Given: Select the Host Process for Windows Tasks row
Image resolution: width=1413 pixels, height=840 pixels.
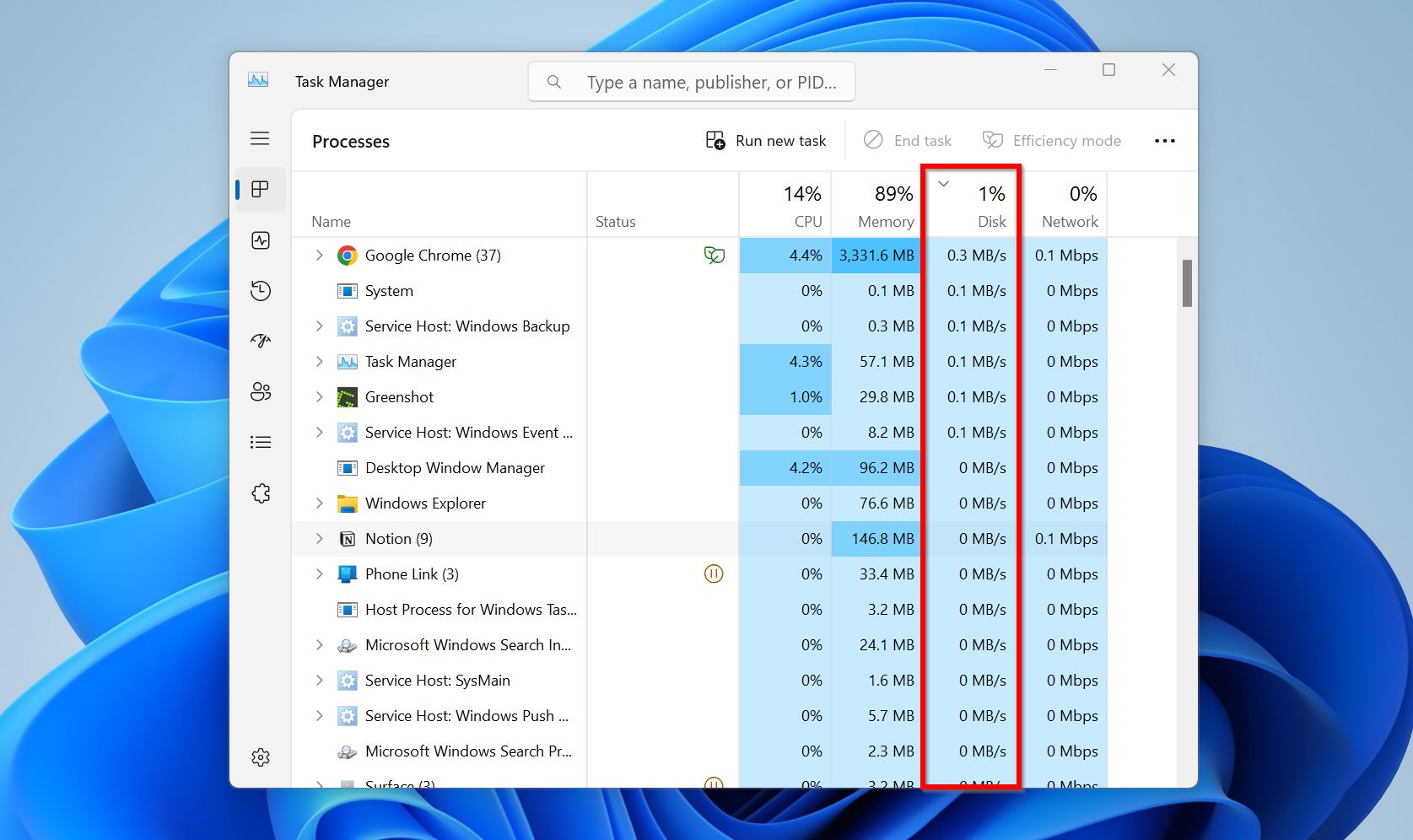Looking at the screenshot, I should (x=698, y=610).
